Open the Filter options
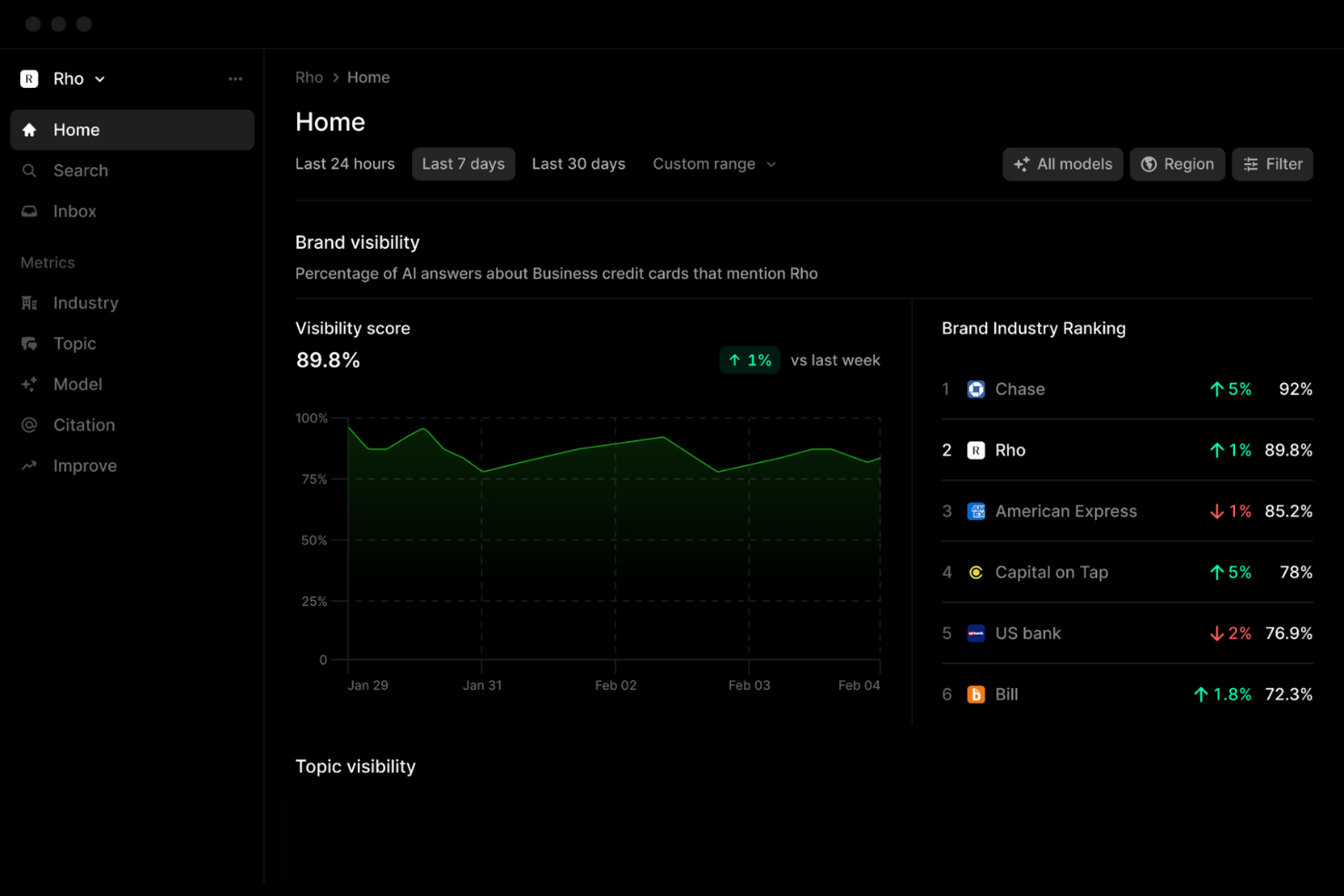Image resolution: width=1344 pixels, height=896 pixels. (1272, 164)
